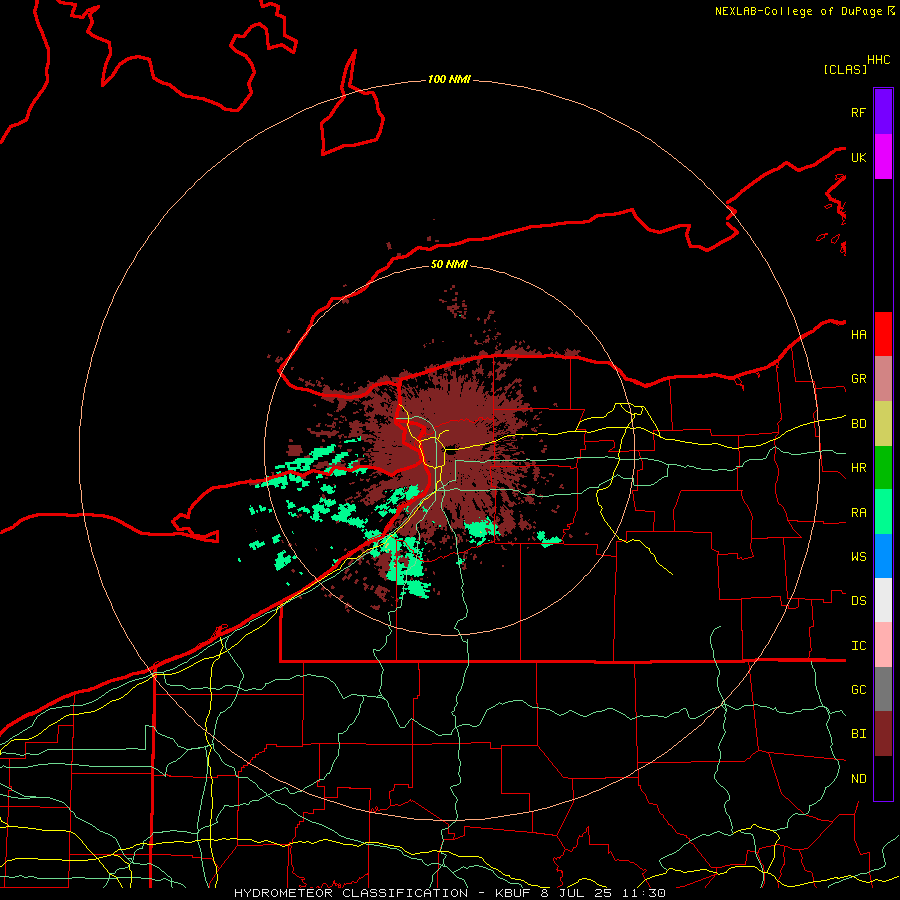Click the GC legend label

858,690
